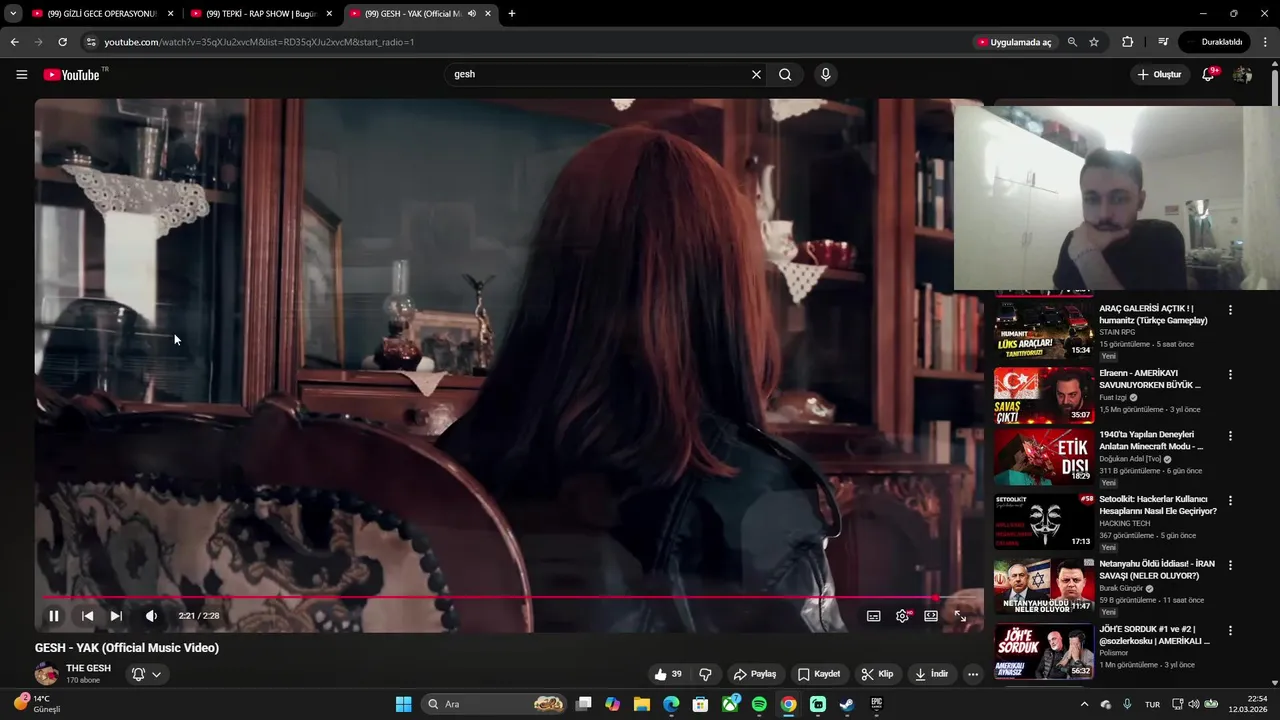The height and width of the screenshot is (720, 1280).
Task: Open the Oluştur create menu
Action: tap(1158, 74)
